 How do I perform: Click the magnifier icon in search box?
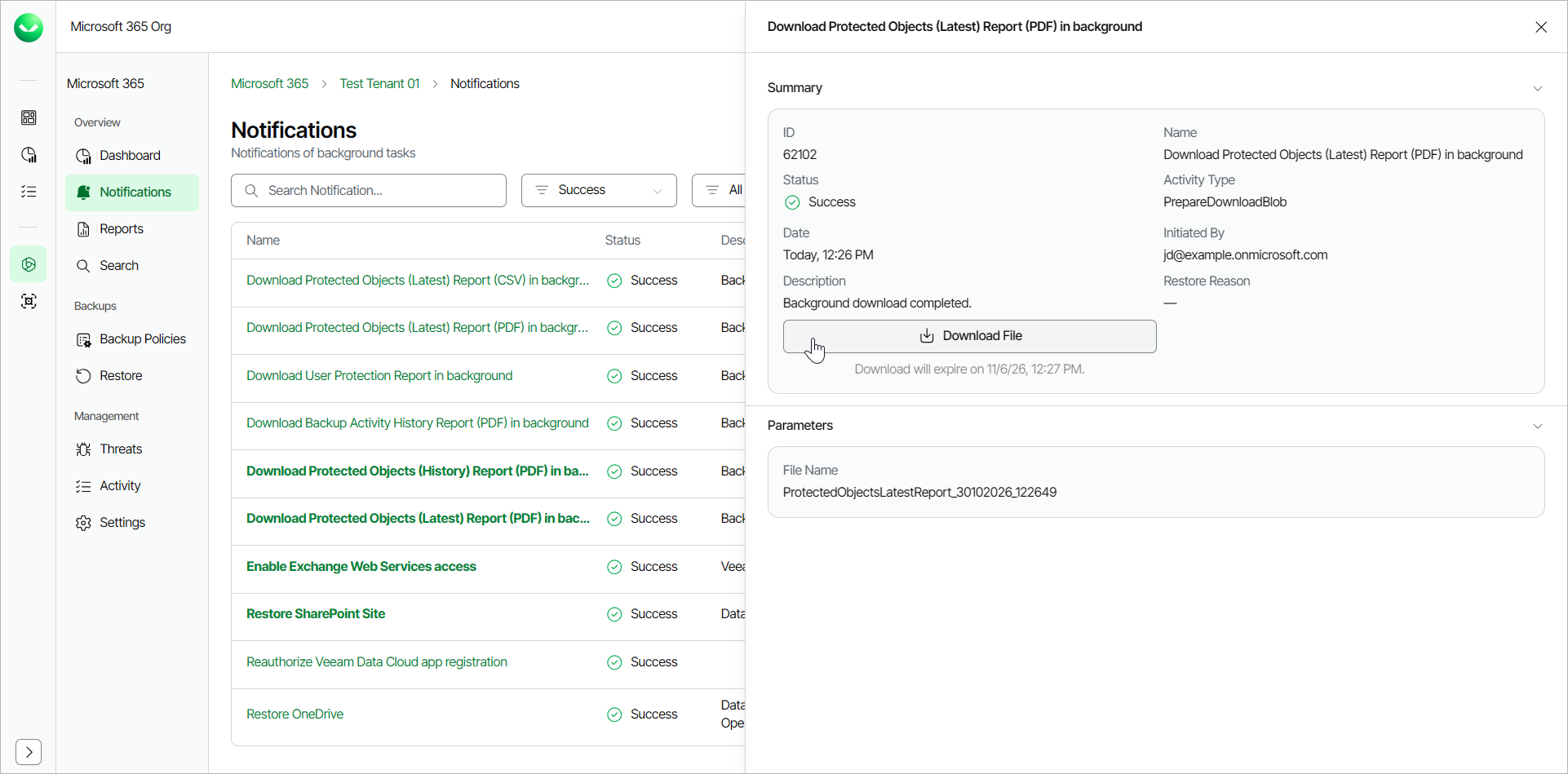click(251, 191)
